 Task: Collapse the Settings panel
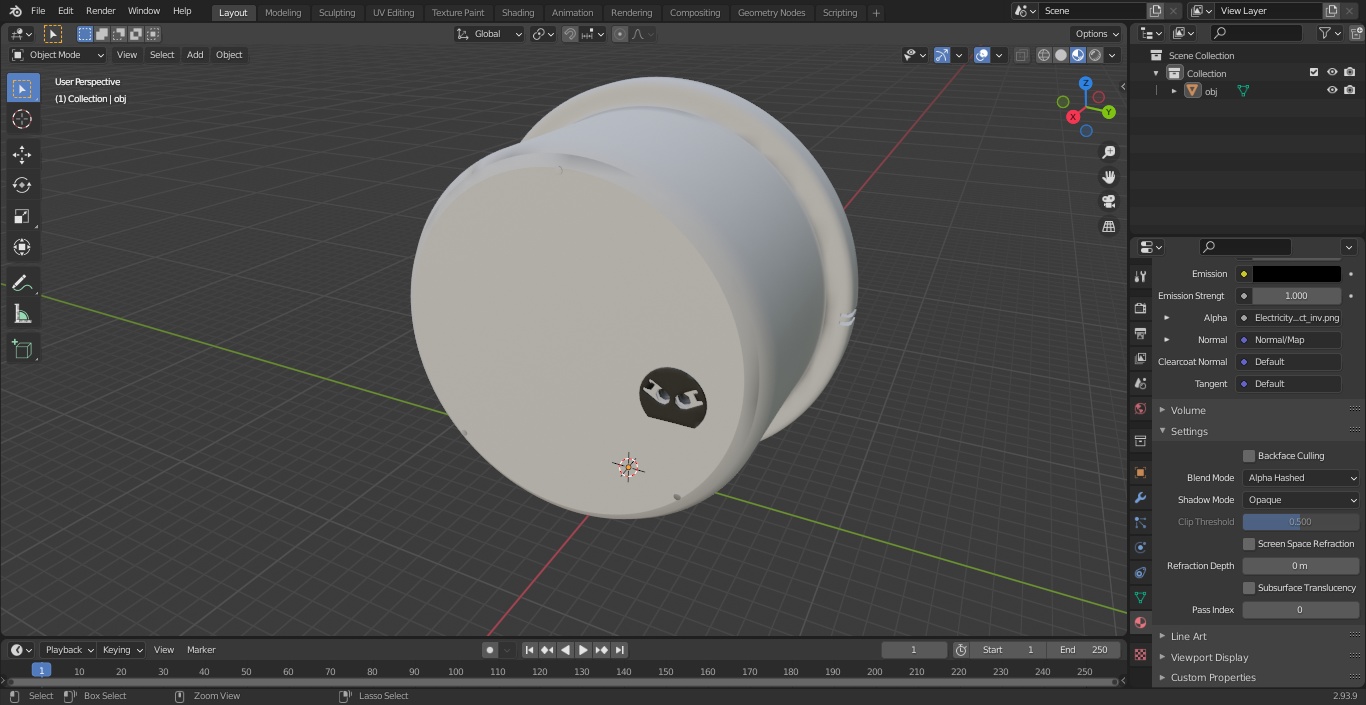coord(1189,431)
